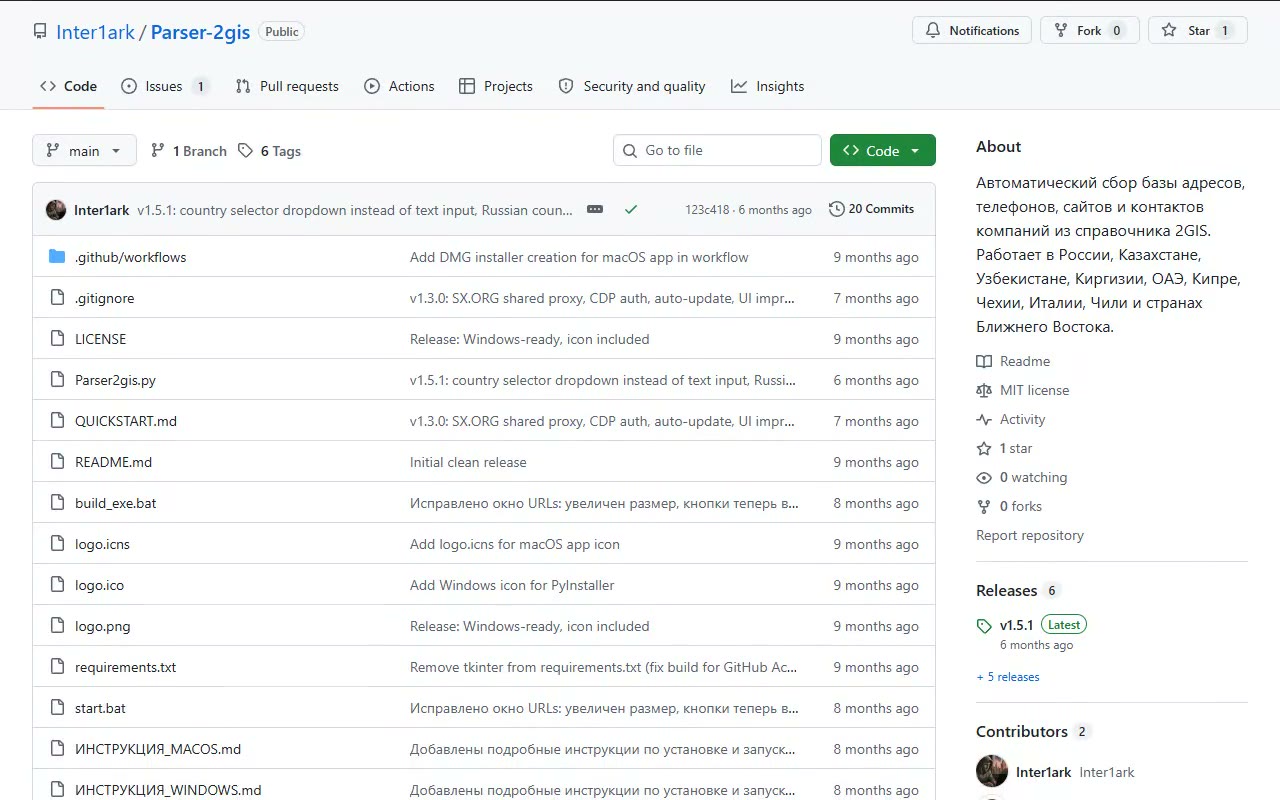Click Report repository link
The width and height of the screenshot is (1280, 800).
tap(1030, 535)
